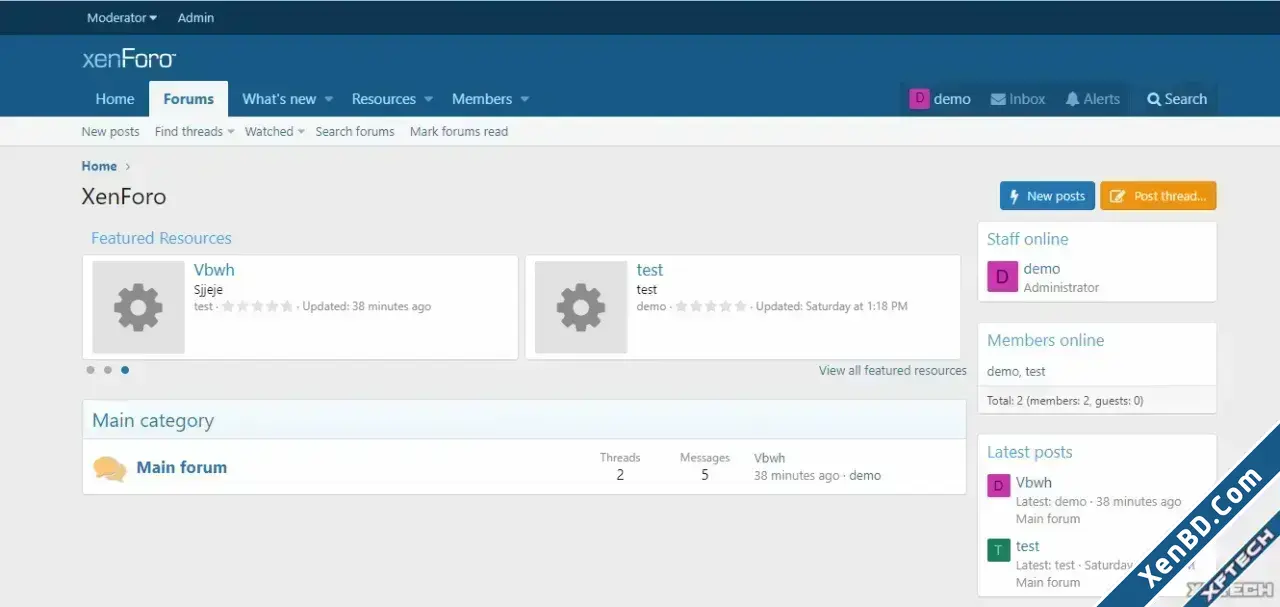Open the Vbwh featured resource title

point(214,270)
